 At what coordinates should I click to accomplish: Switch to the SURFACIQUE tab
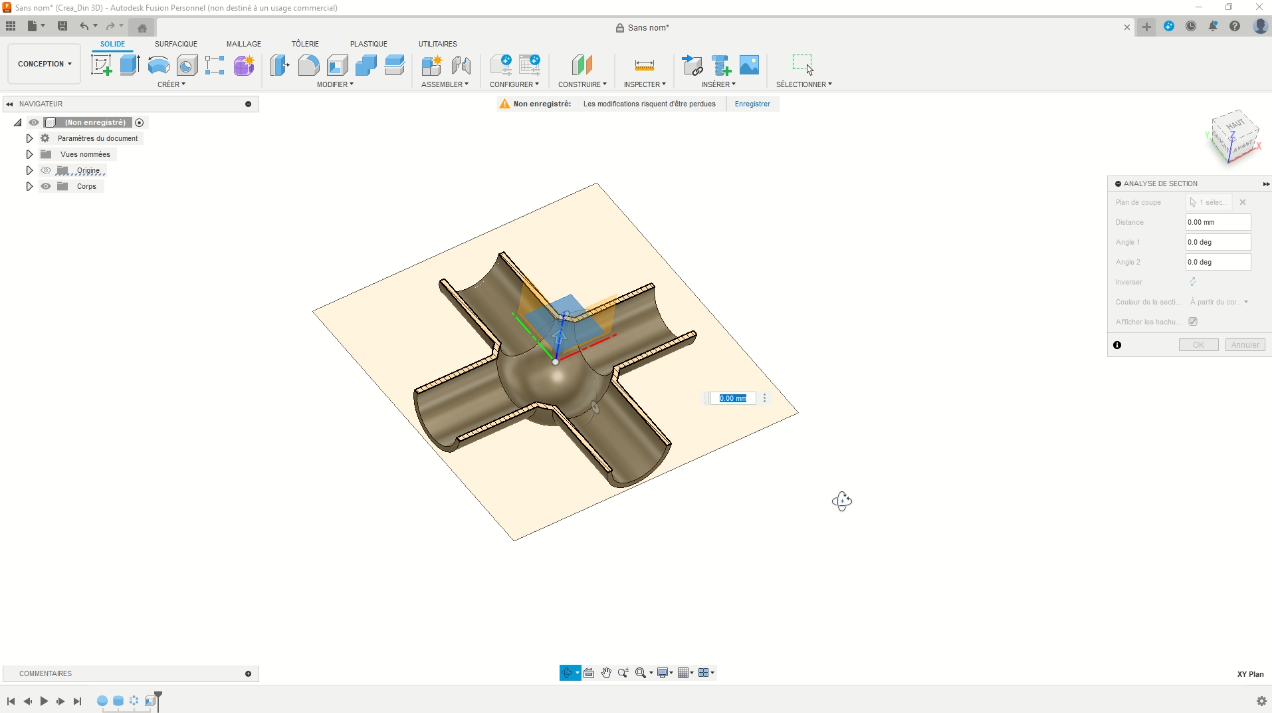176,44
